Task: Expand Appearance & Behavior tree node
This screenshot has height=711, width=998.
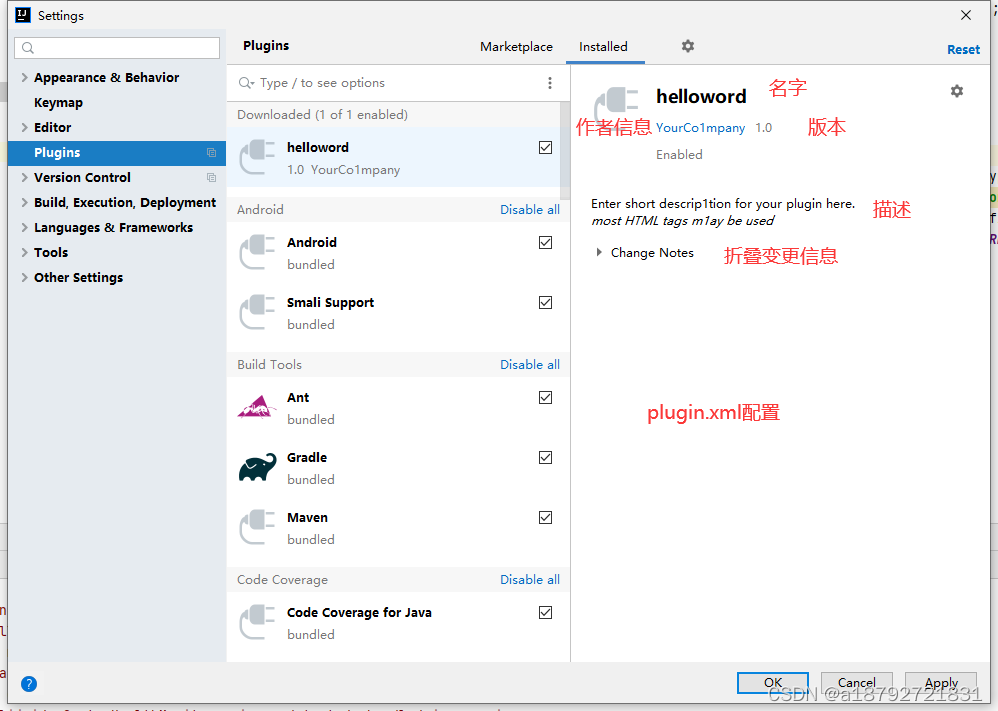Action: [24, 78]
